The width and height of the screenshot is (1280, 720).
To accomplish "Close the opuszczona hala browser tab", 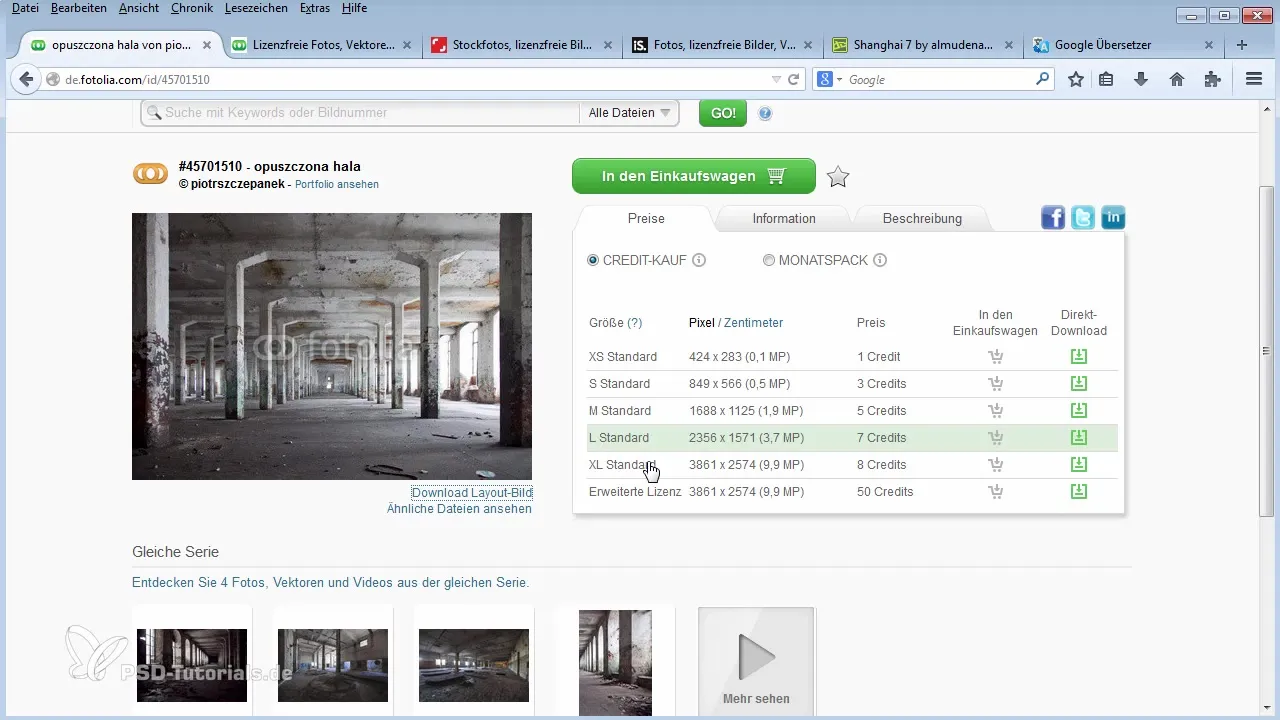I will pos(207,45).
